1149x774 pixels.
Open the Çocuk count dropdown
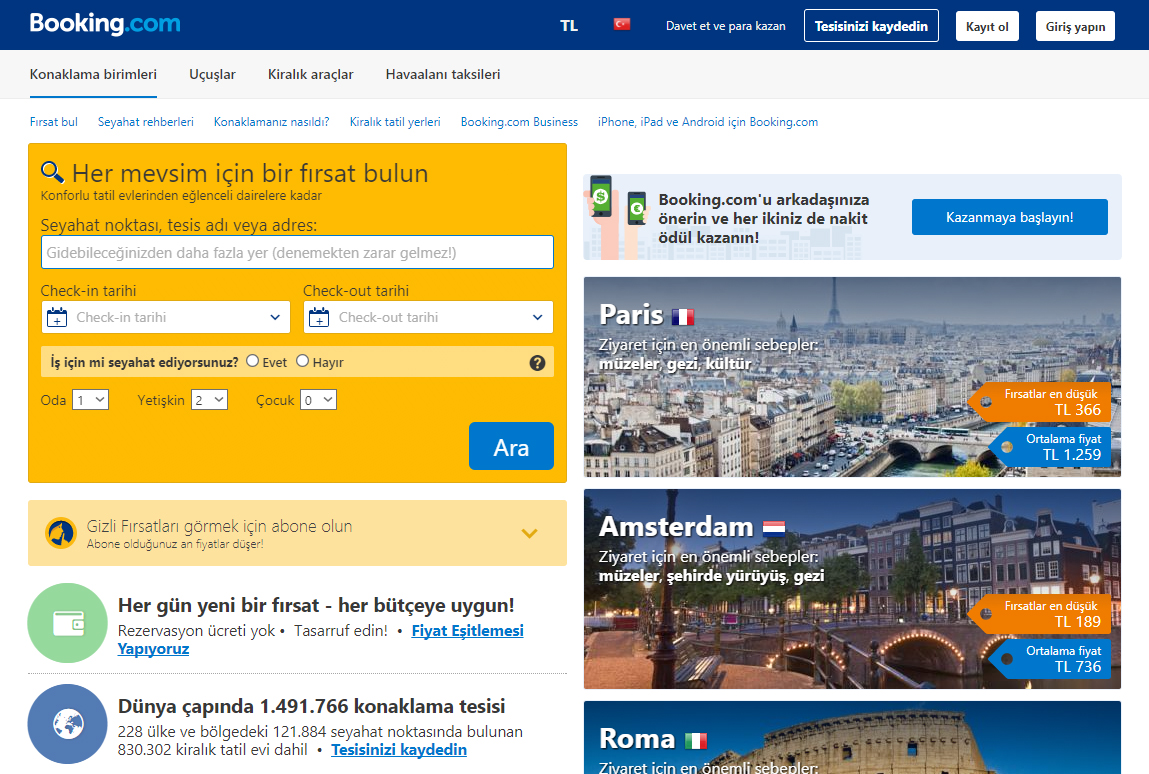click(x=319, y=400)
